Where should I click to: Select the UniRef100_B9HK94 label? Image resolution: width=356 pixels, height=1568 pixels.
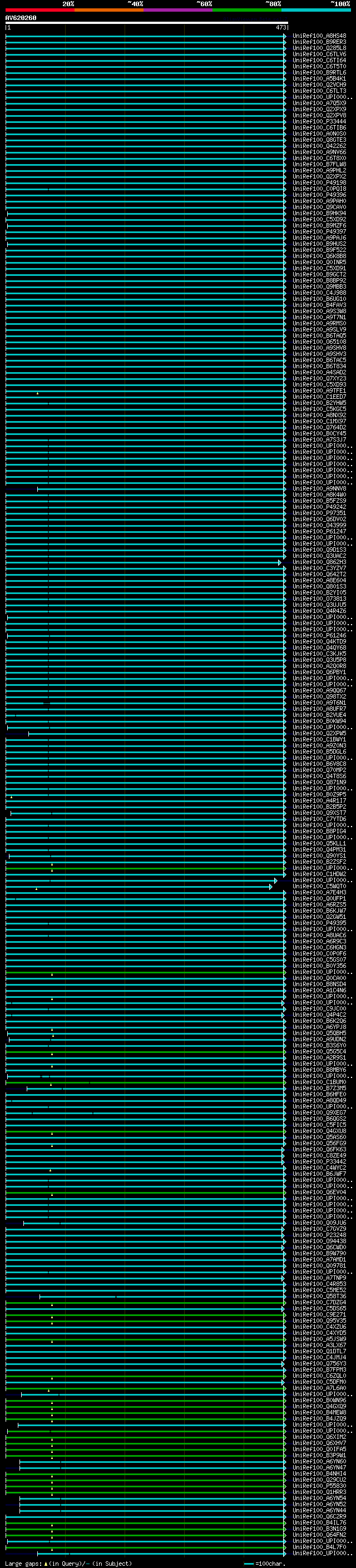(319, 214)
